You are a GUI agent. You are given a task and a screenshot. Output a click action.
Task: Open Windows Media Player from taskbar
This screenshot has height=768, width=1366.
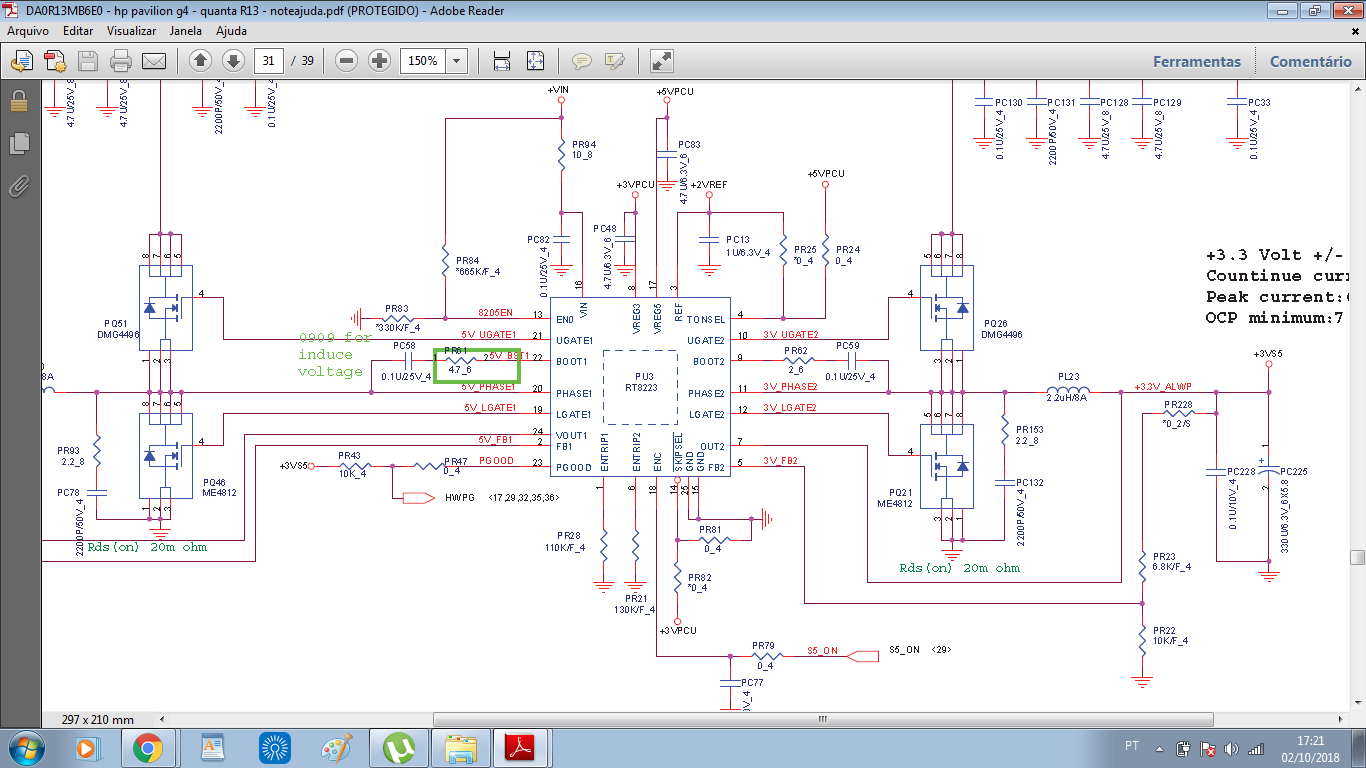86,748
